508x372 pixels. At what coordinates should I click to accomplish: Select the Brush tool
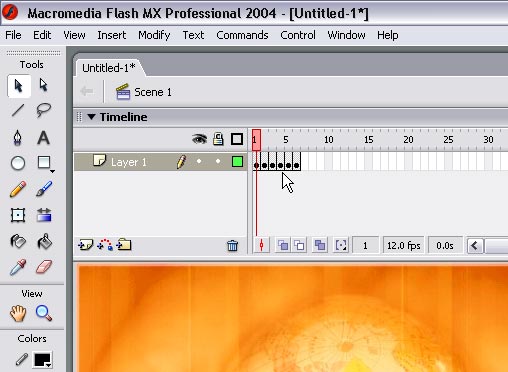(44, 189)
